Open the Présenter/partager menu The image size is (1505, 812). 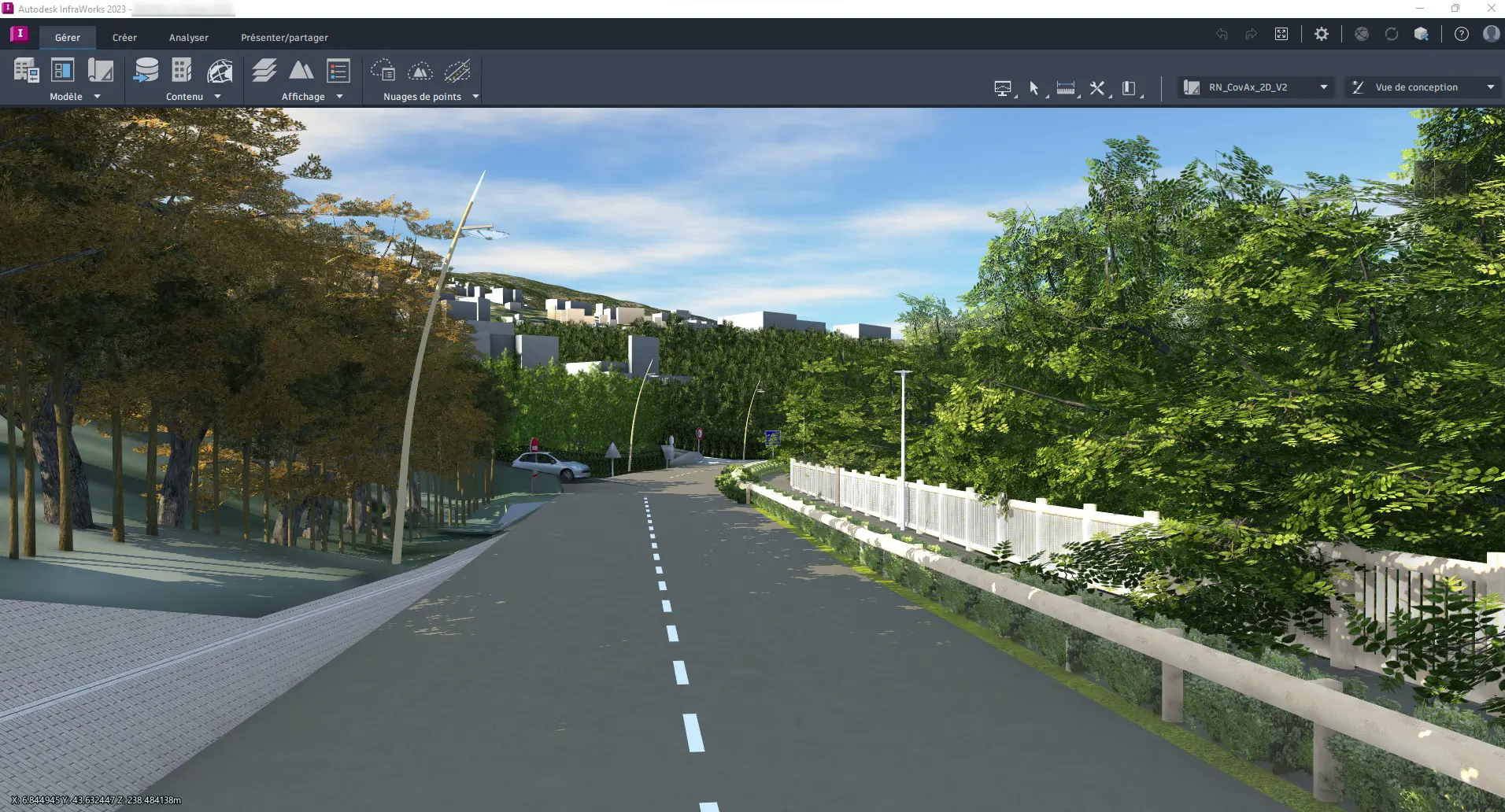click(284, 37)
